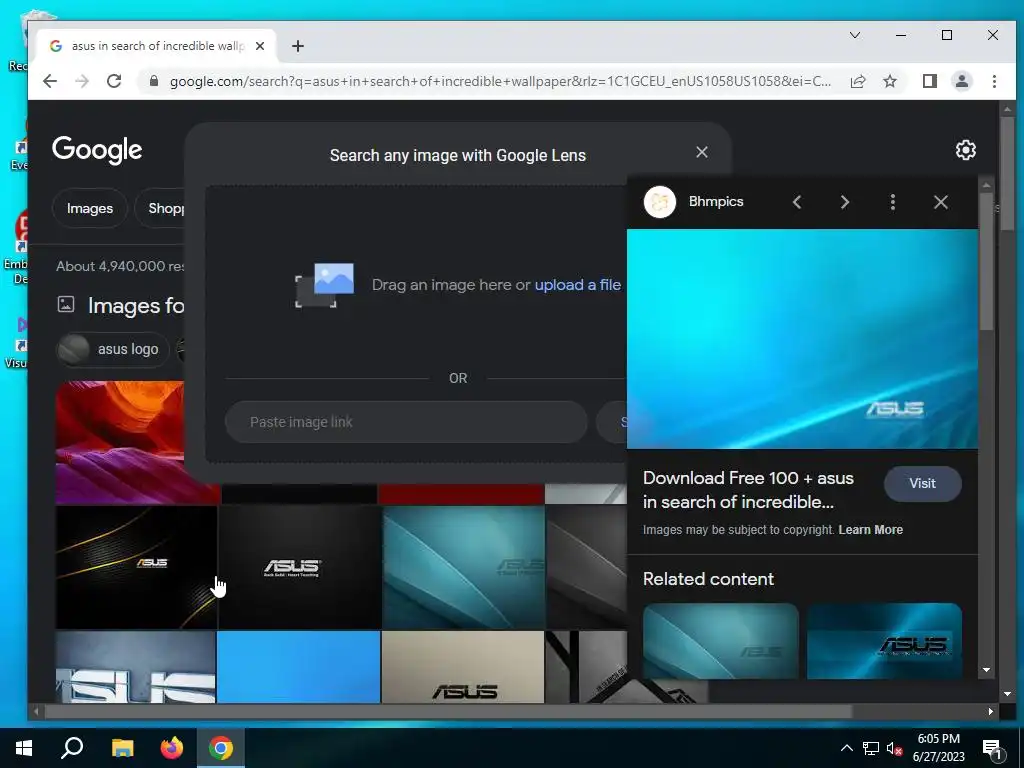The image size is (1024, 768).
Task: Open tab search dropdown chevron
Action: [855, 35]
